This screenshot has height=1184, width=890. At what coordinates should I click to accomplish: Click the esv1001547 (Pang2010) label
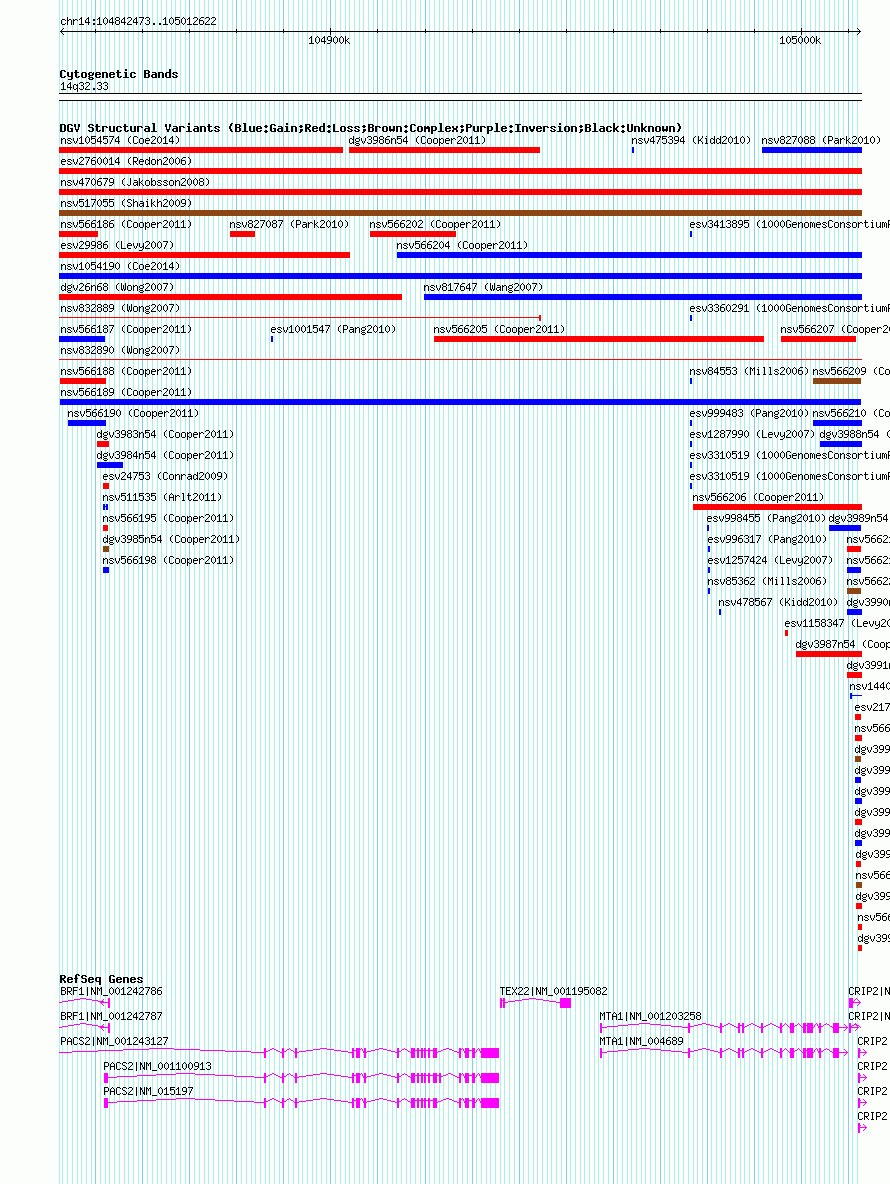click(x=333, y=330)
